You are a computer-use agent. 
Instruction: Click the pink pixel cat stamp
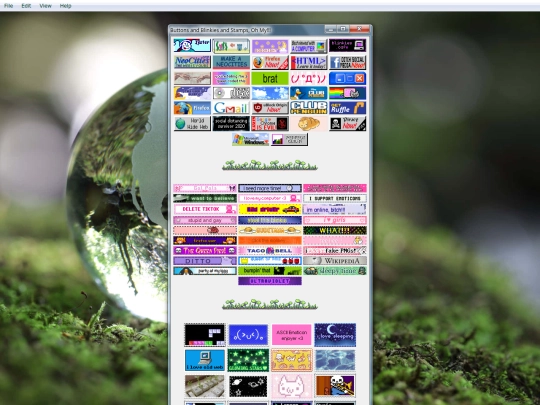292,386
